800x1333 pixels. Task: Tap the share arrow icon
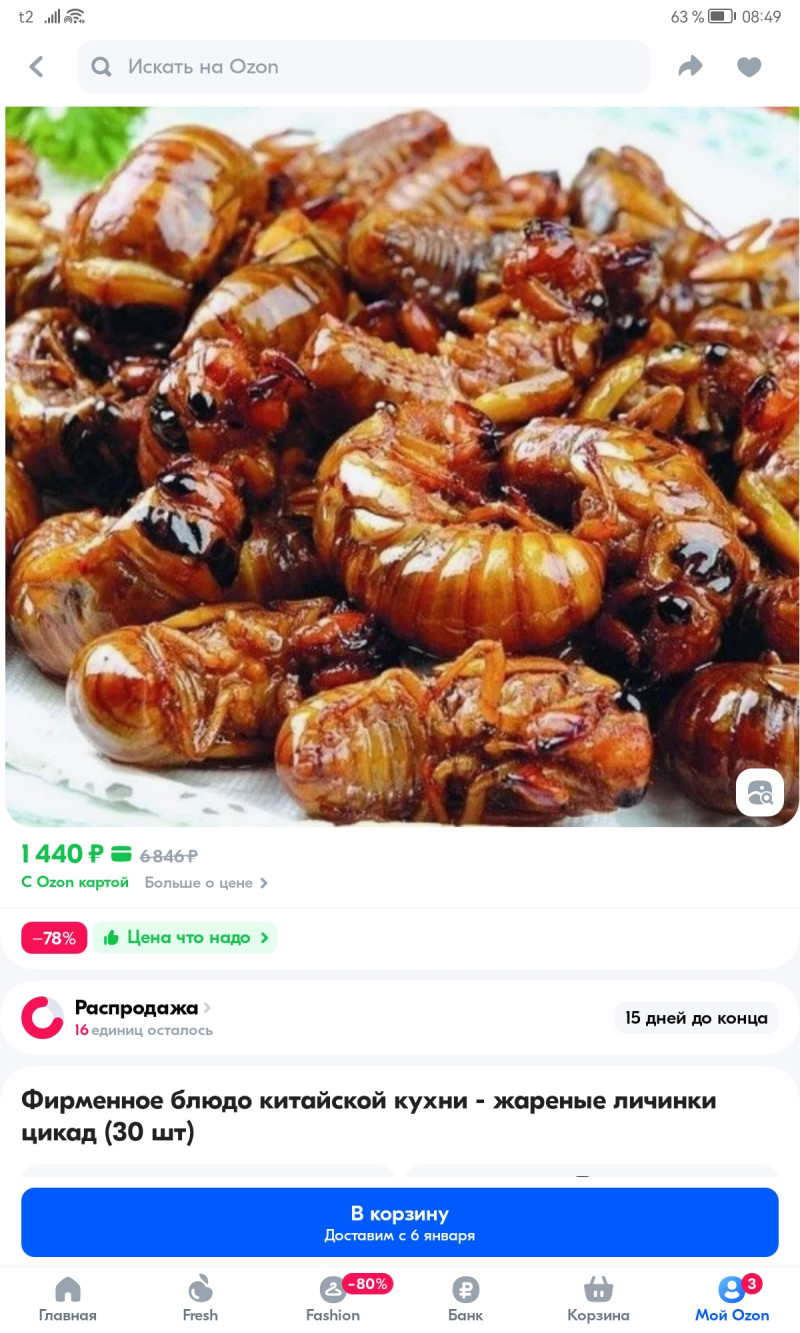coord(690,67)
